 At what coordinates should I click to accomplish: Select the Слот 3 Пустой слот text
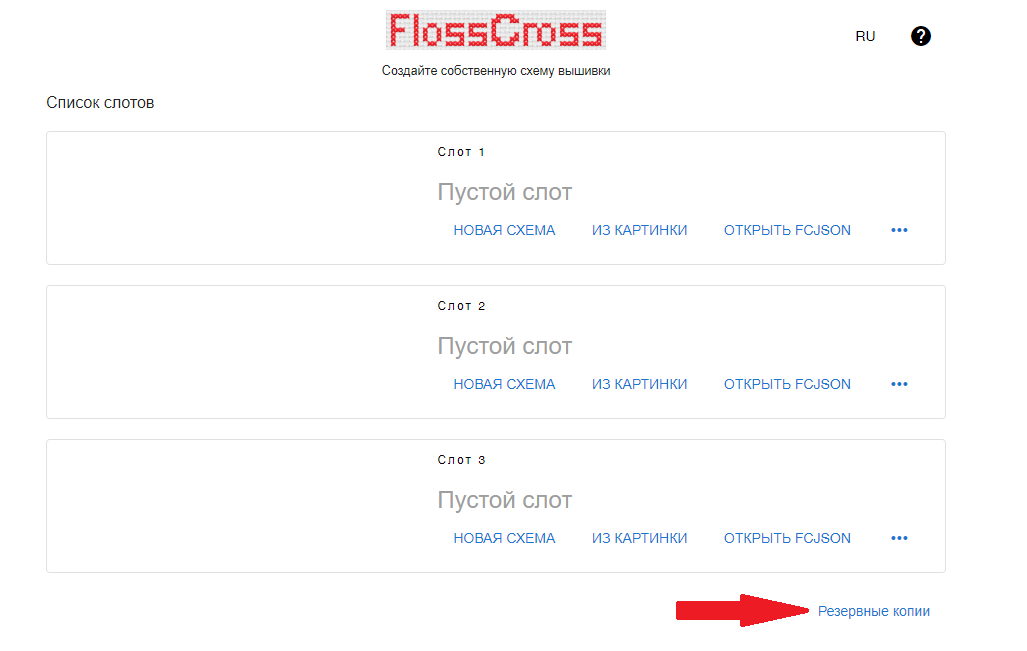504,500
